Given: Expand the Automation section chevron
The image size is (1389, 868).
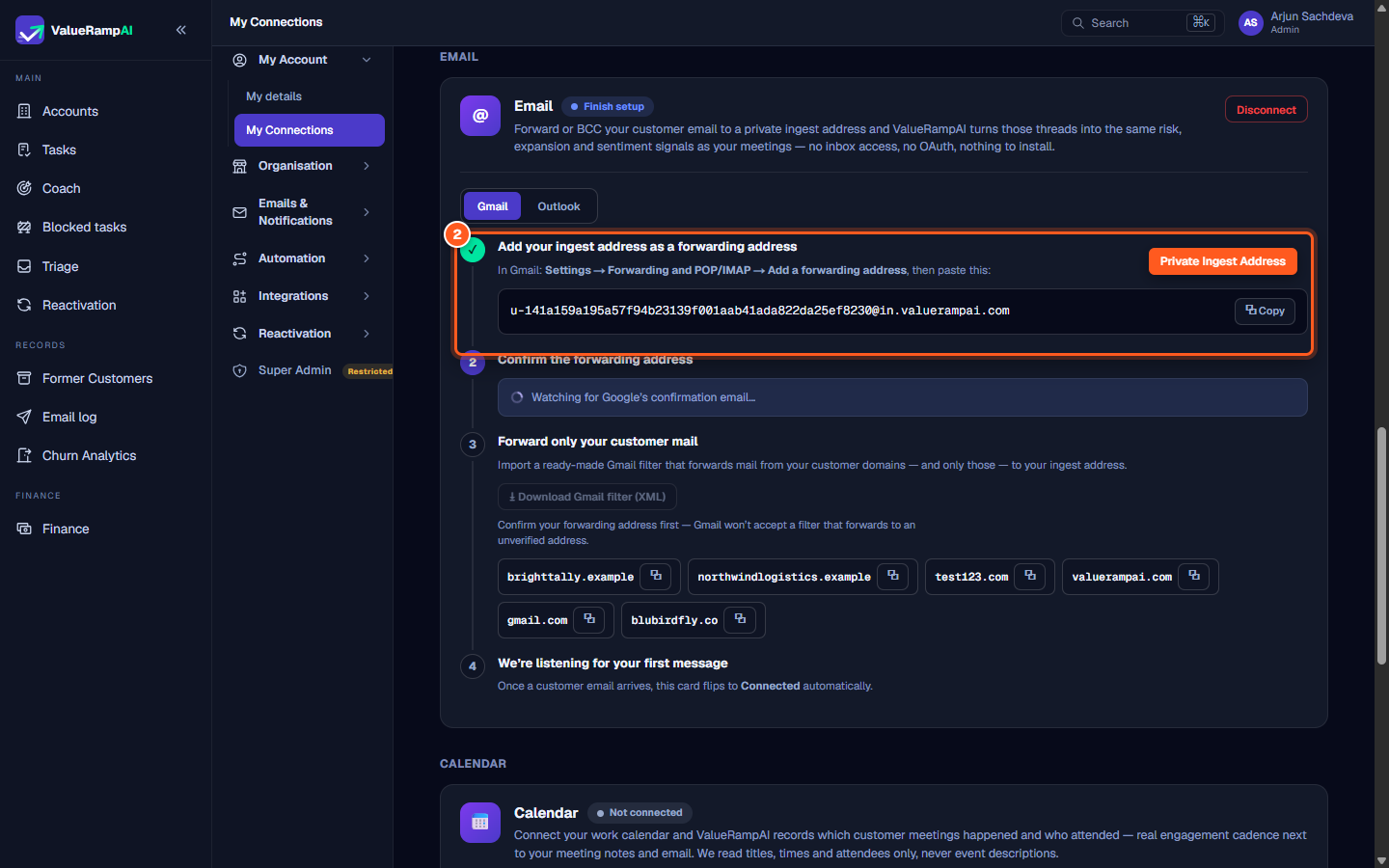Looking at the screenshot, I should tap(367, 258).
